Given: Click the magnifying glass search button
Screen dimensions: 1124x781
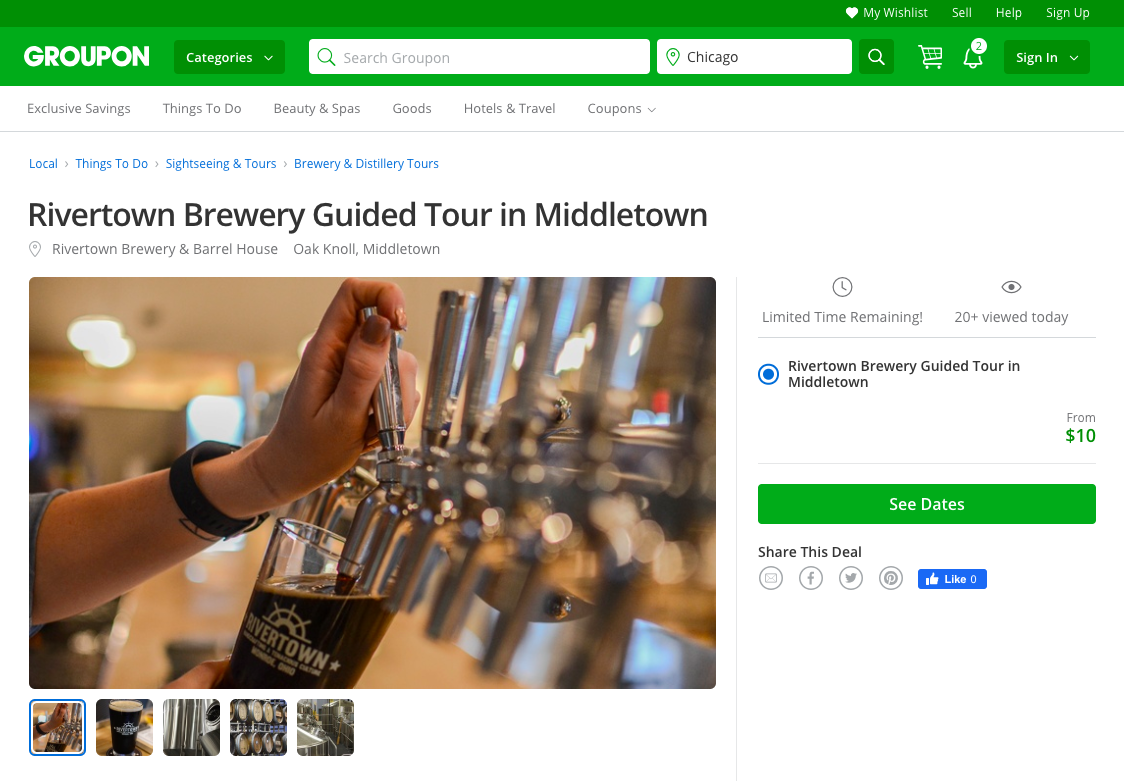Looking at the screenshot, I should click(876, 57).
